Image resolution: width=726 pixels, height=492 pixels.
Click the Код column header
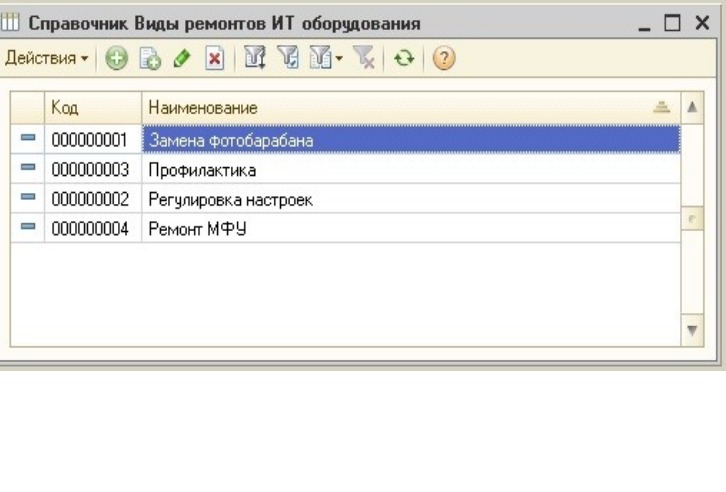pyautogui.click(x=93, y=108)
